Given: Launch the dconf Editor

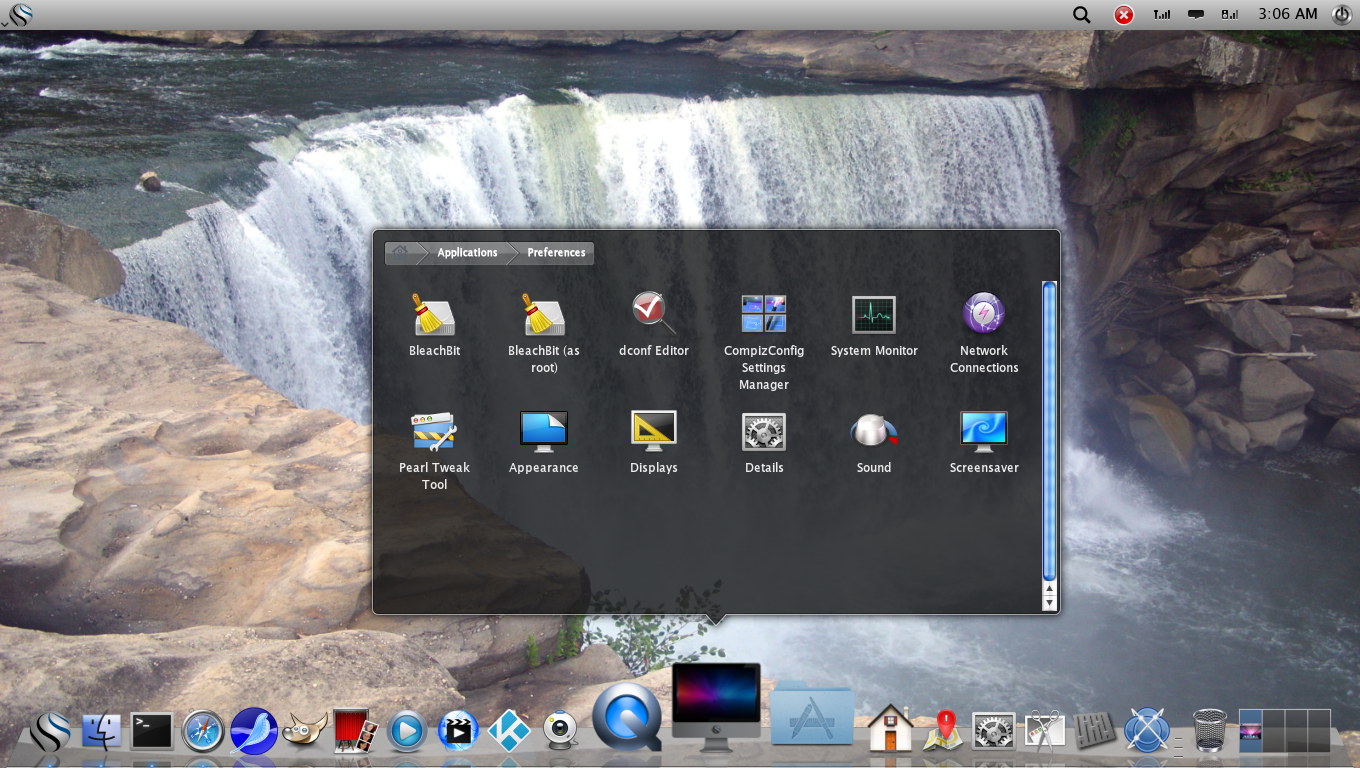Looking at the screenshot, I should point(654,313).
